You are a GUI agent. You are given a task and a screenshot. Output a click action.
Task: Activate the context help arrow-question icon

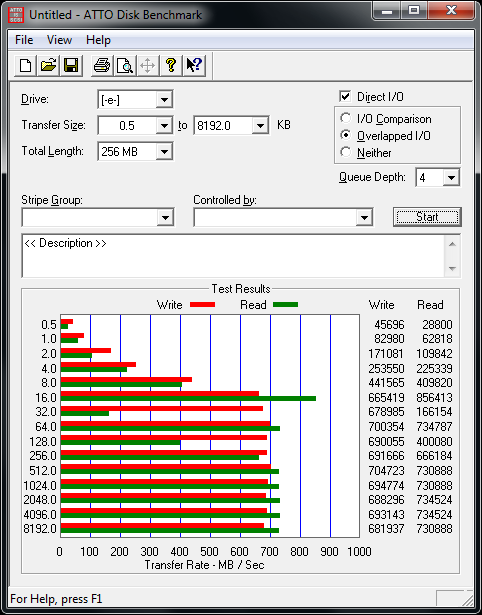pos(194,65)
